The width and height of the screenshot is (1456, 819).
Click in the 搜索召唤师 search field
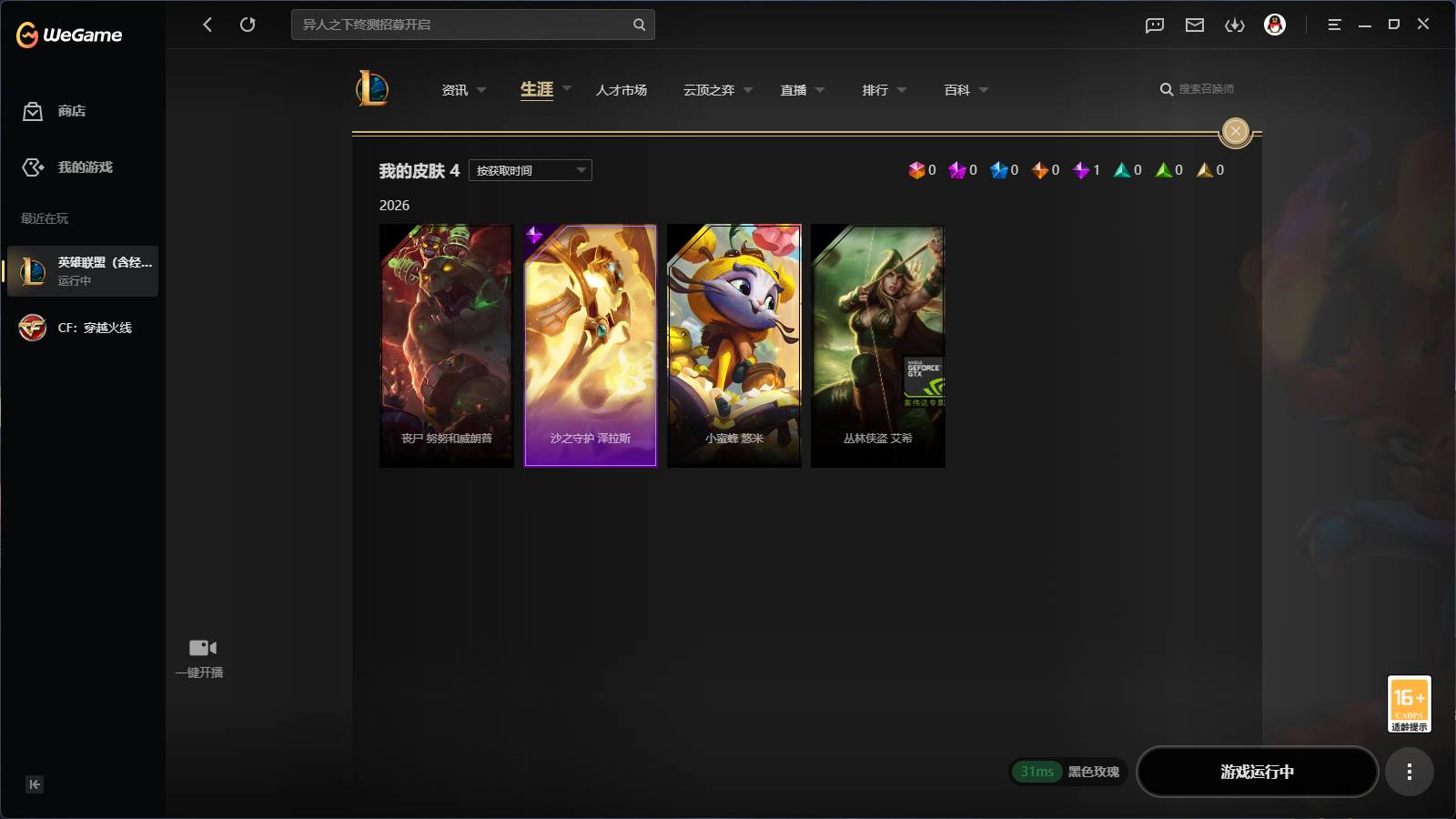[x=1206, y=89]
